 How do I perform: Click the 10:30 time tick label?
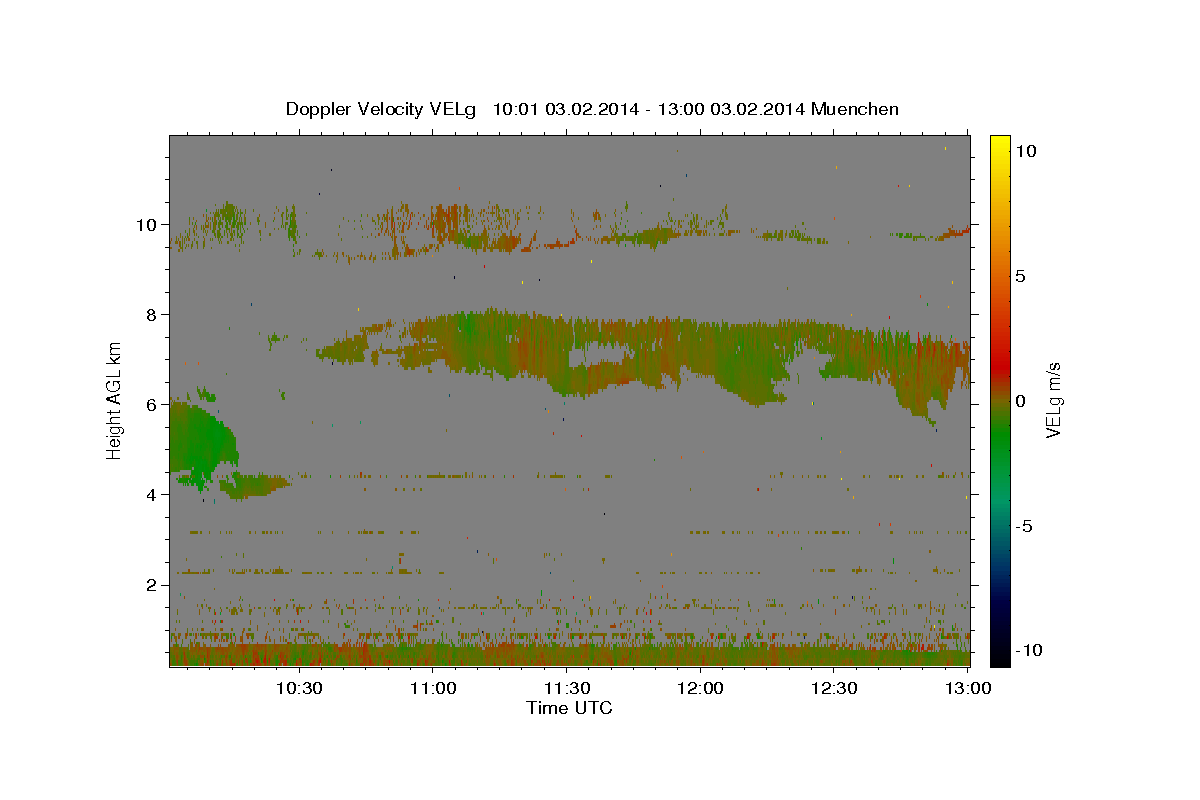[298, 688]
